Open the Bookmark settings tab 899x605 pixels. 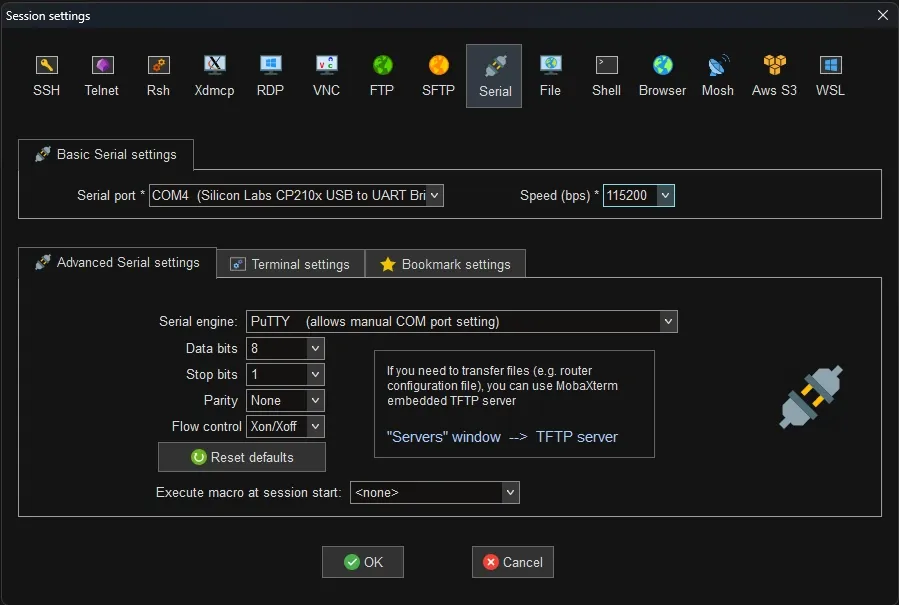[x=445, y=263]
